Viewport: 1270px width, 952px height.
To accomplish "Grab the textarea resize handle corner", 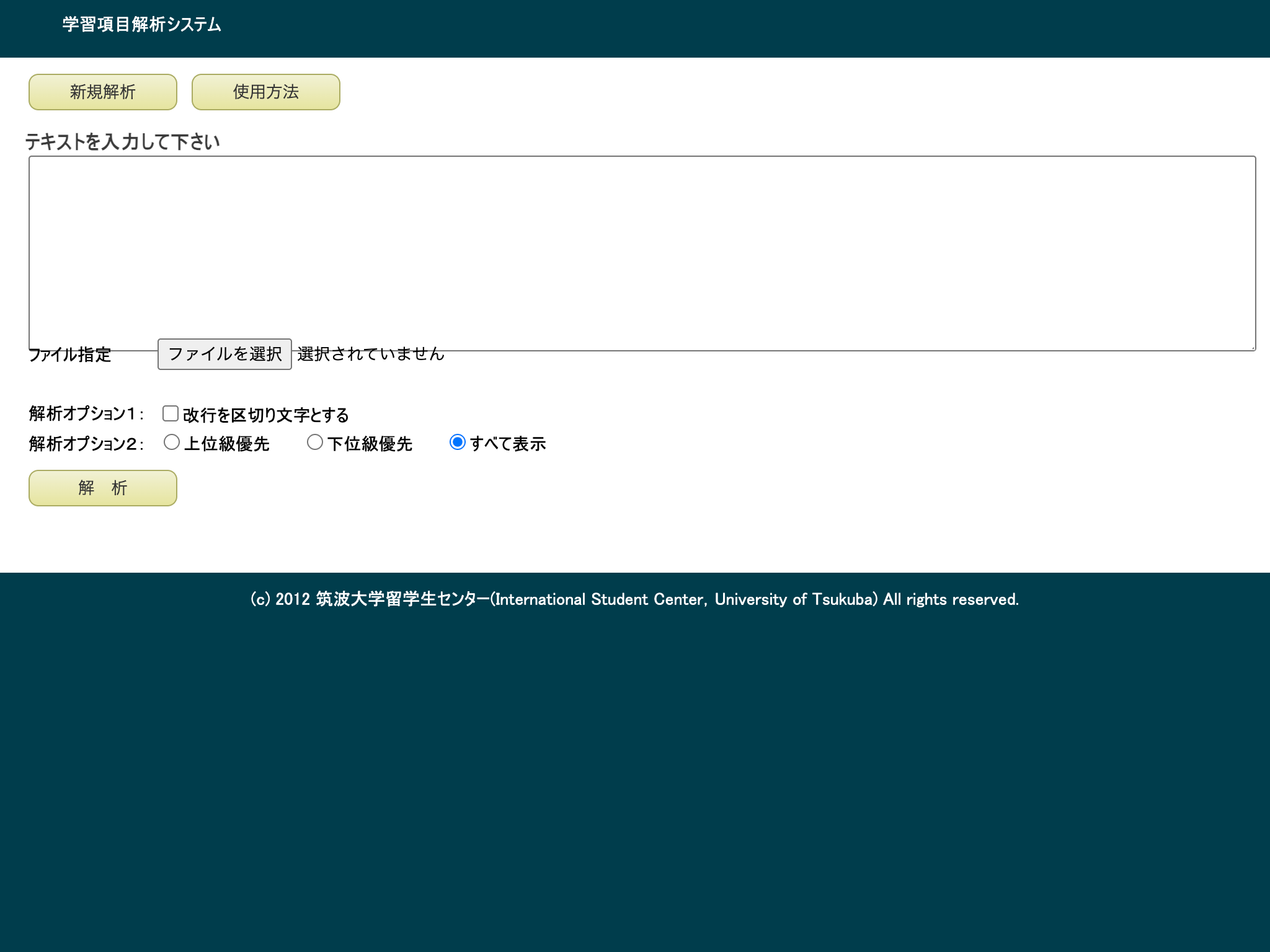I will click(1252, 347).
